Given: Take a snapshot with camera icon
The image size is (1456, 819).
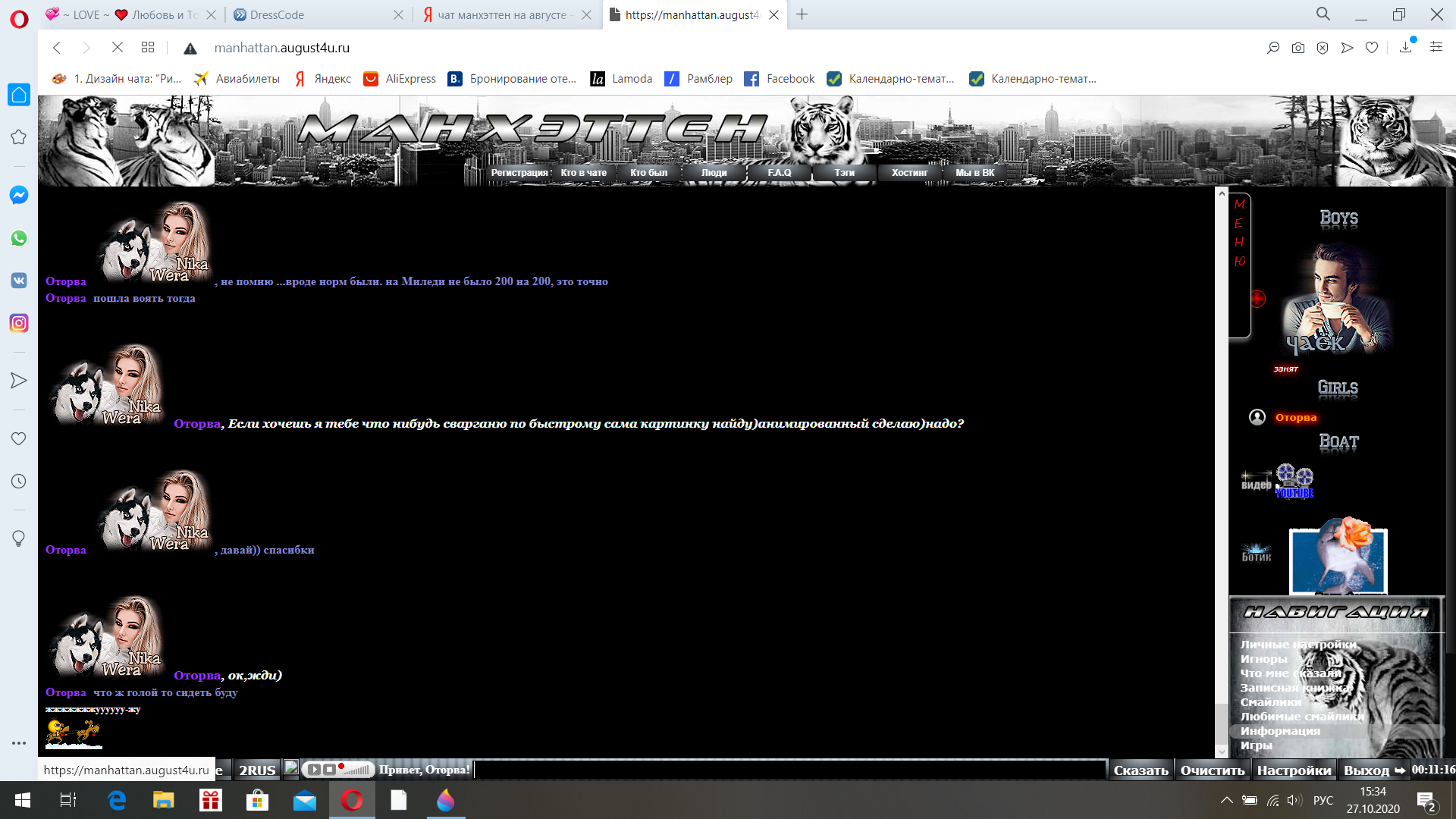Looking at the screenshot, I should [x=1298, y=48].
